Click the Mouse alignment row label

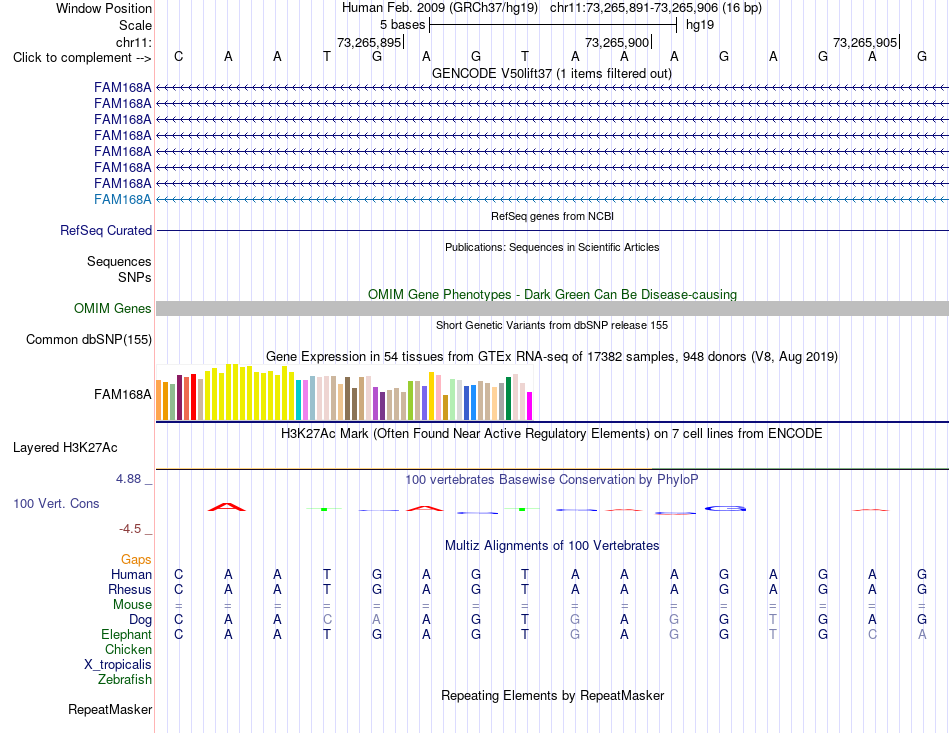point(132,605)
